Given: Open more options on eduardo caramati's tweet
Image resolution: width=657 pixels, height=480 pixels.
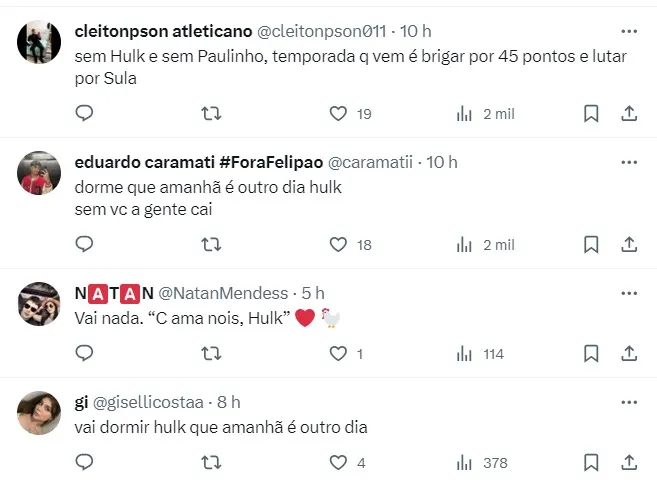Looking at the screenshot, I should (x=628, y=162).
